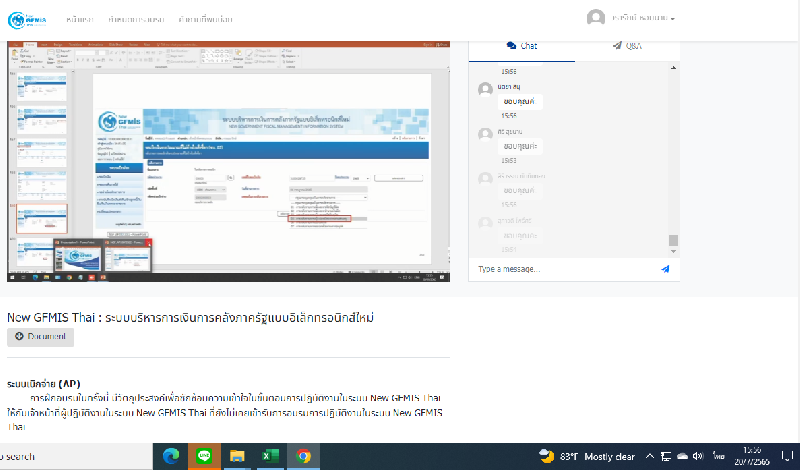Switch to Google Chrome in the taskbar
Viewport: 800px width, 470px height.
coord(303,456)
